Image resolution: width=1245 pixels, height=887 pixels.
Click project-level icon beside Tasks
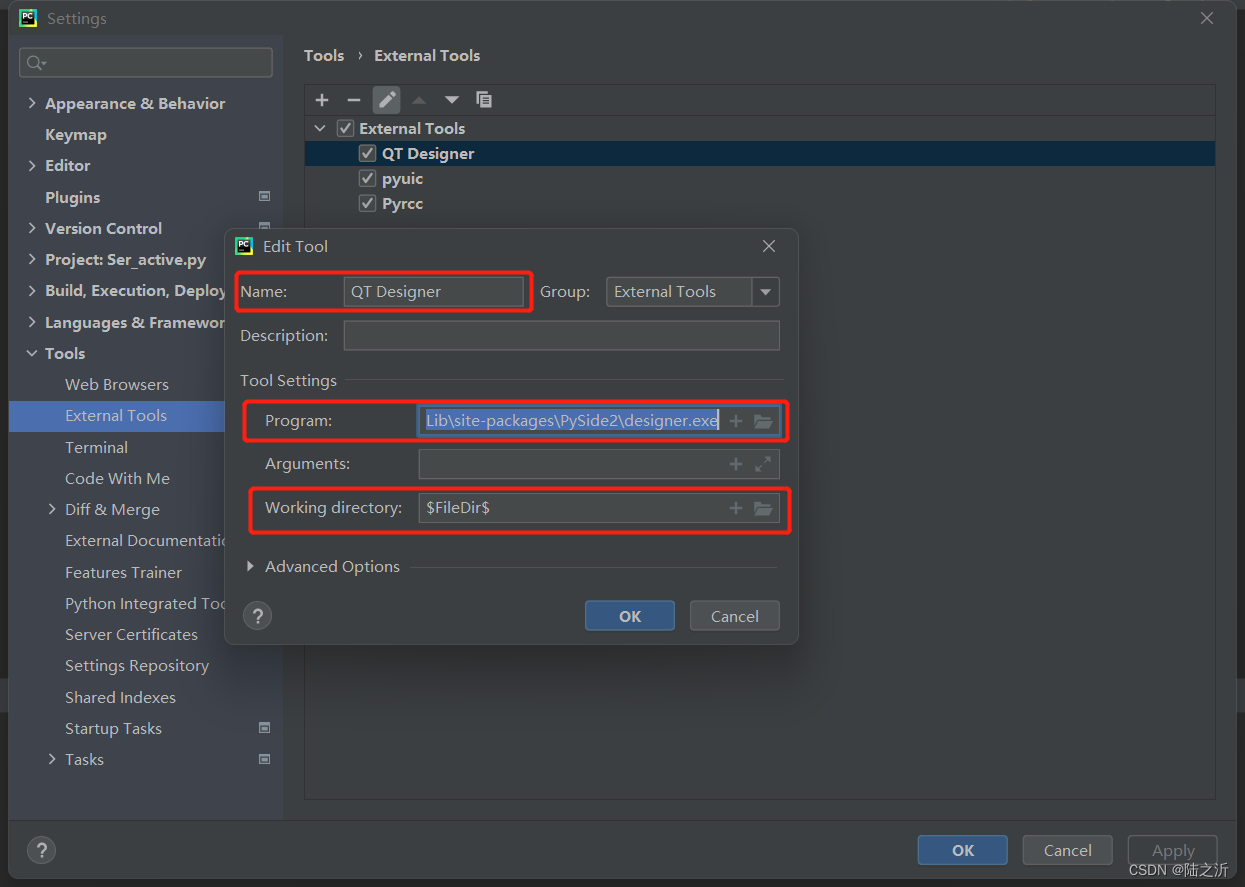click(264, 759)
